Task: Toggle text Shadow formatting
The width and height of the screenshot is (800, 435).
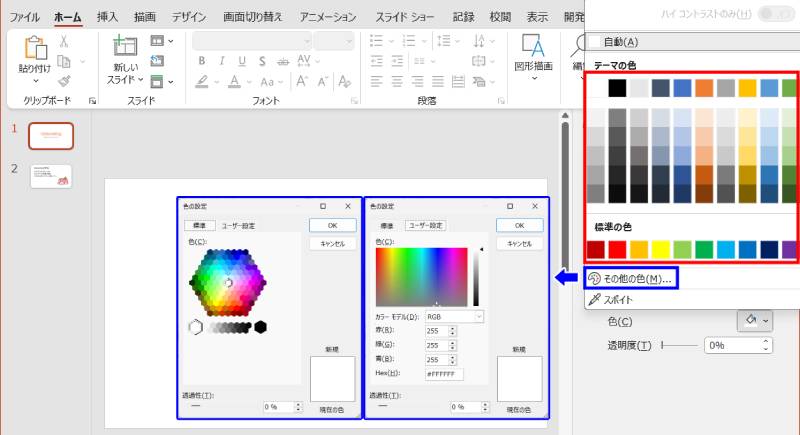Action: (262, 61)
